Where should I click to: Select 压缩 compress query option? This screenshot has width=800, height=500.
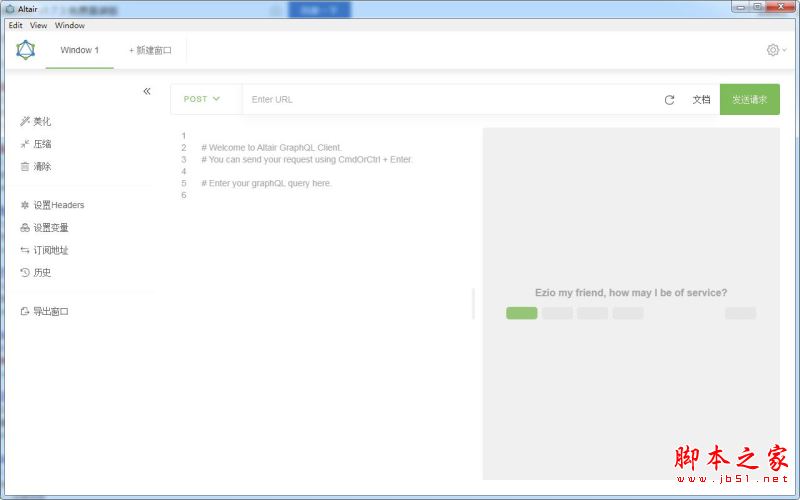36,144
